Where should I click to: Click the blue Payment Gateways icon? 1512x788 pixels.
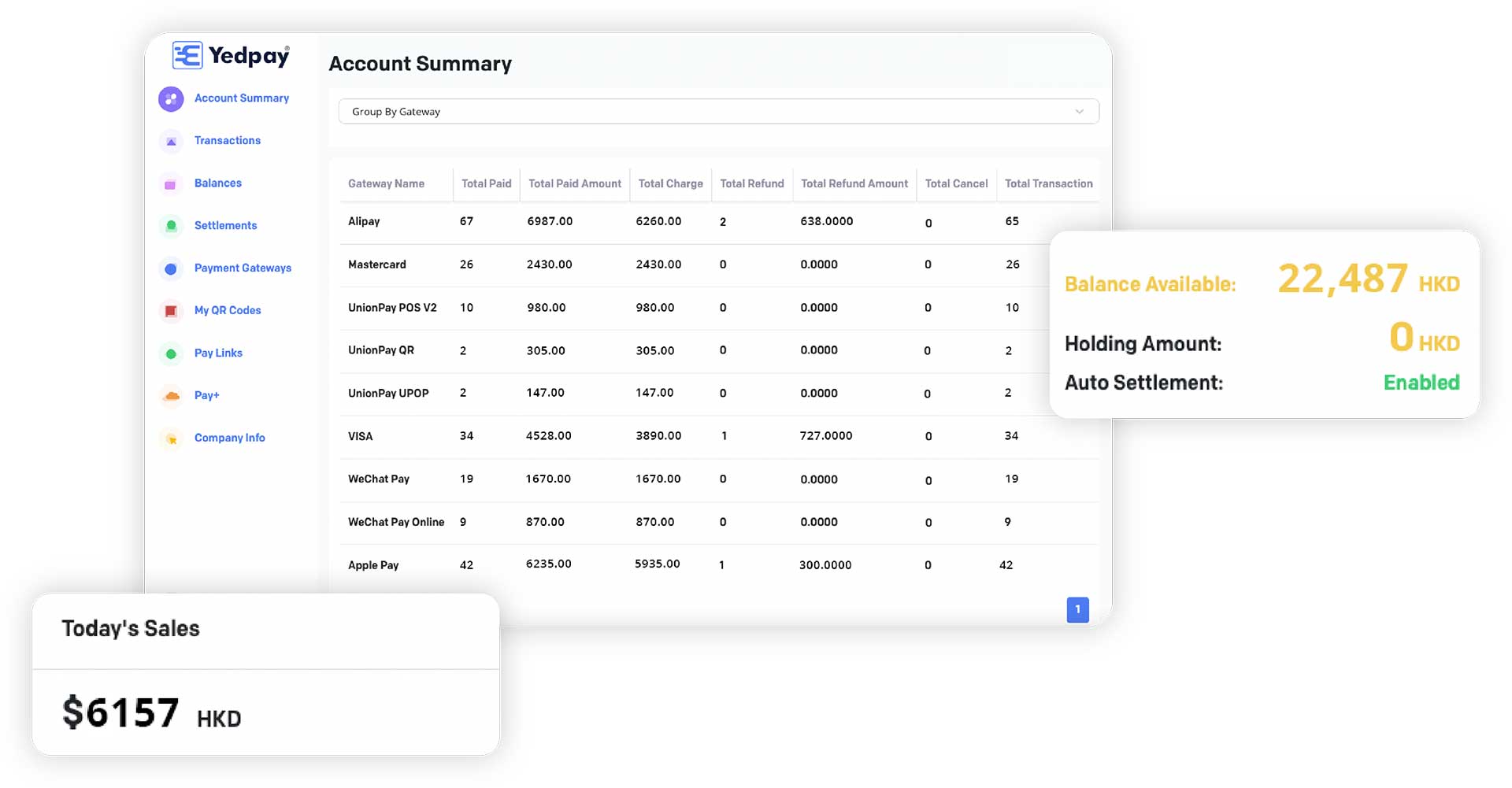[171, 269]
